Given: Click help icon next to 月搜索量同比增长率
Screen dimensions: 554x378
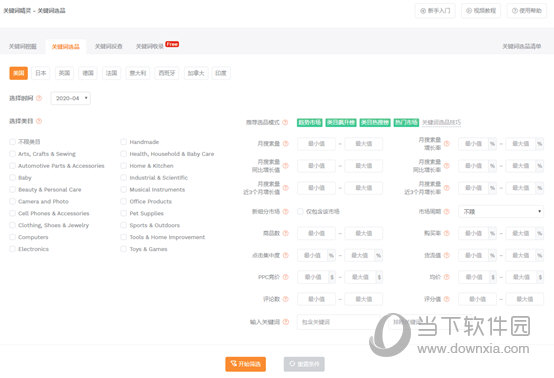Looking at the screenshot, I should coord(447,166).
